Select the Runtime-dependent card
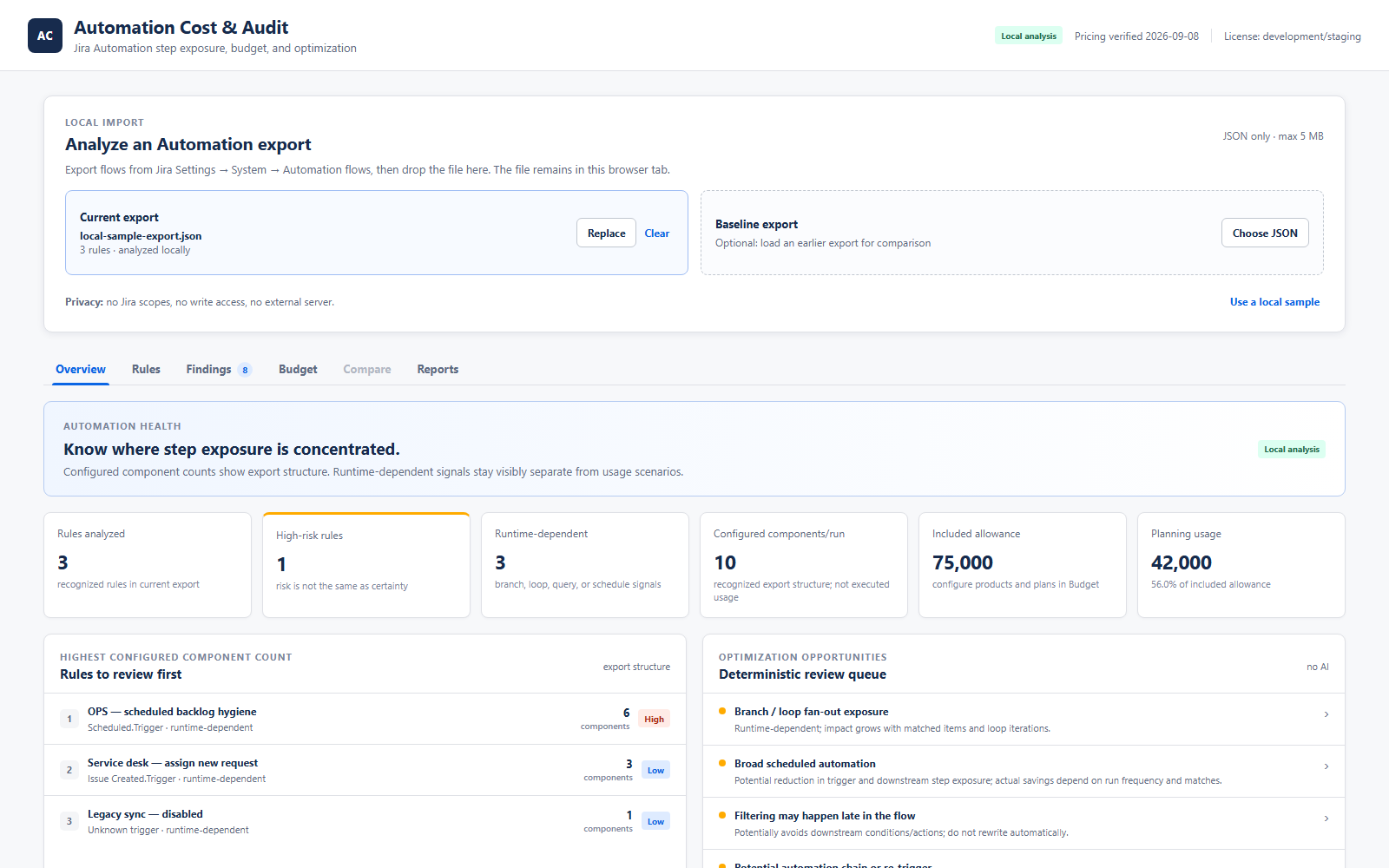The height and width of the screenshot is (868, 1389). [585, 565]
